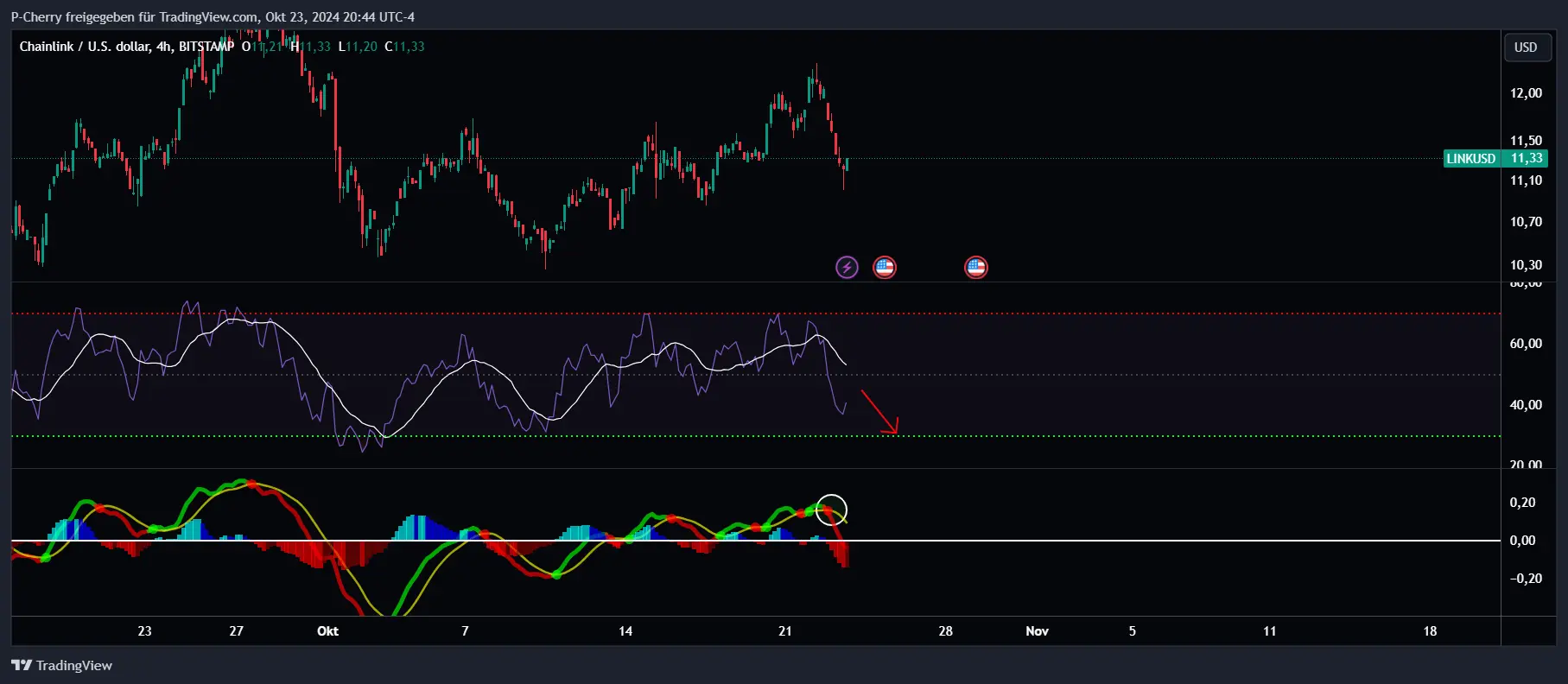The width and height of the screenshot is (1568, 684).
Task: Click the C11,33 close value in legend
Action: coord(404,47)
